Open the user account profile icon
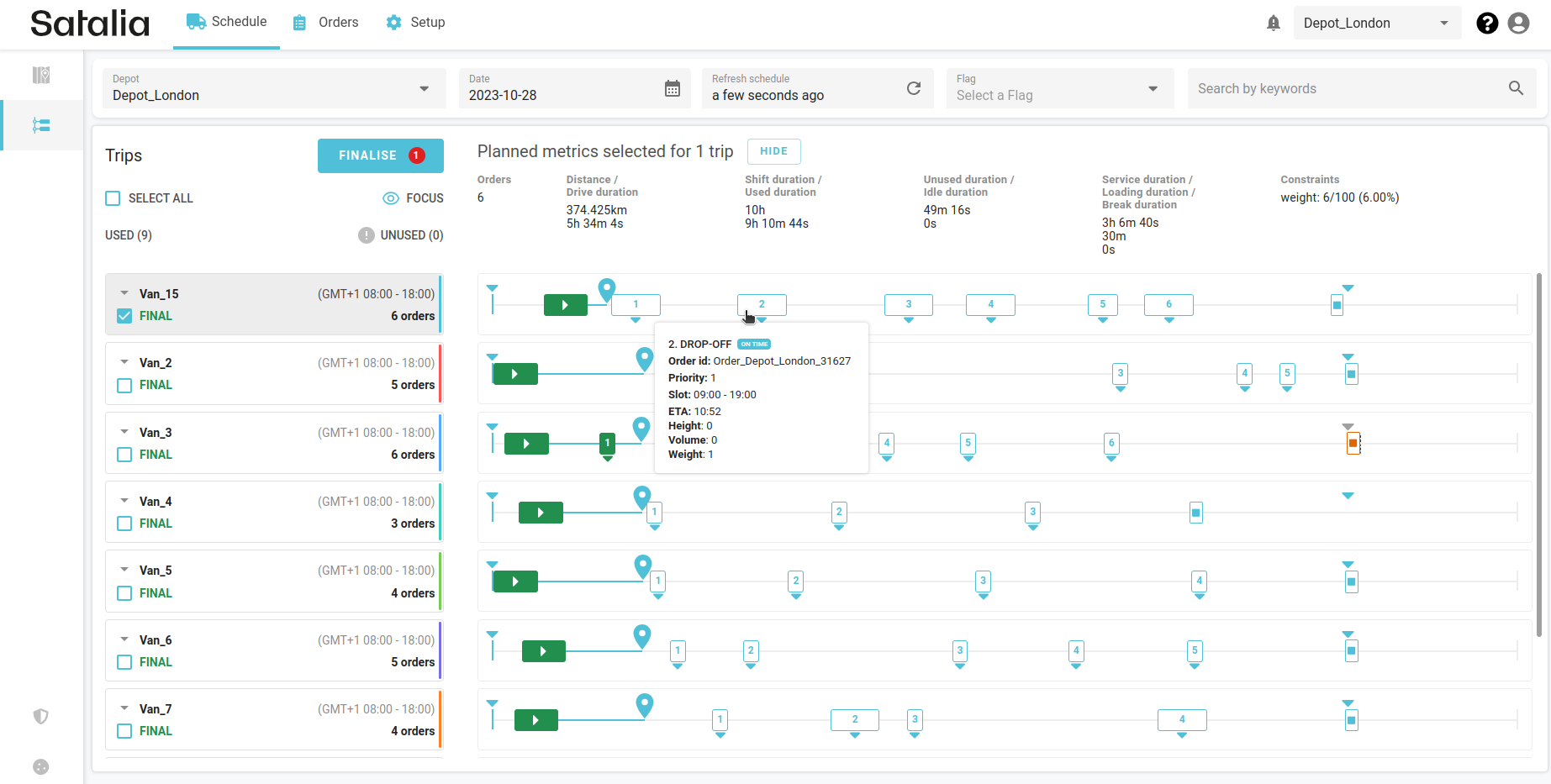Image resolution: width=1551 pixels, height=784 pixels. 1518,24
